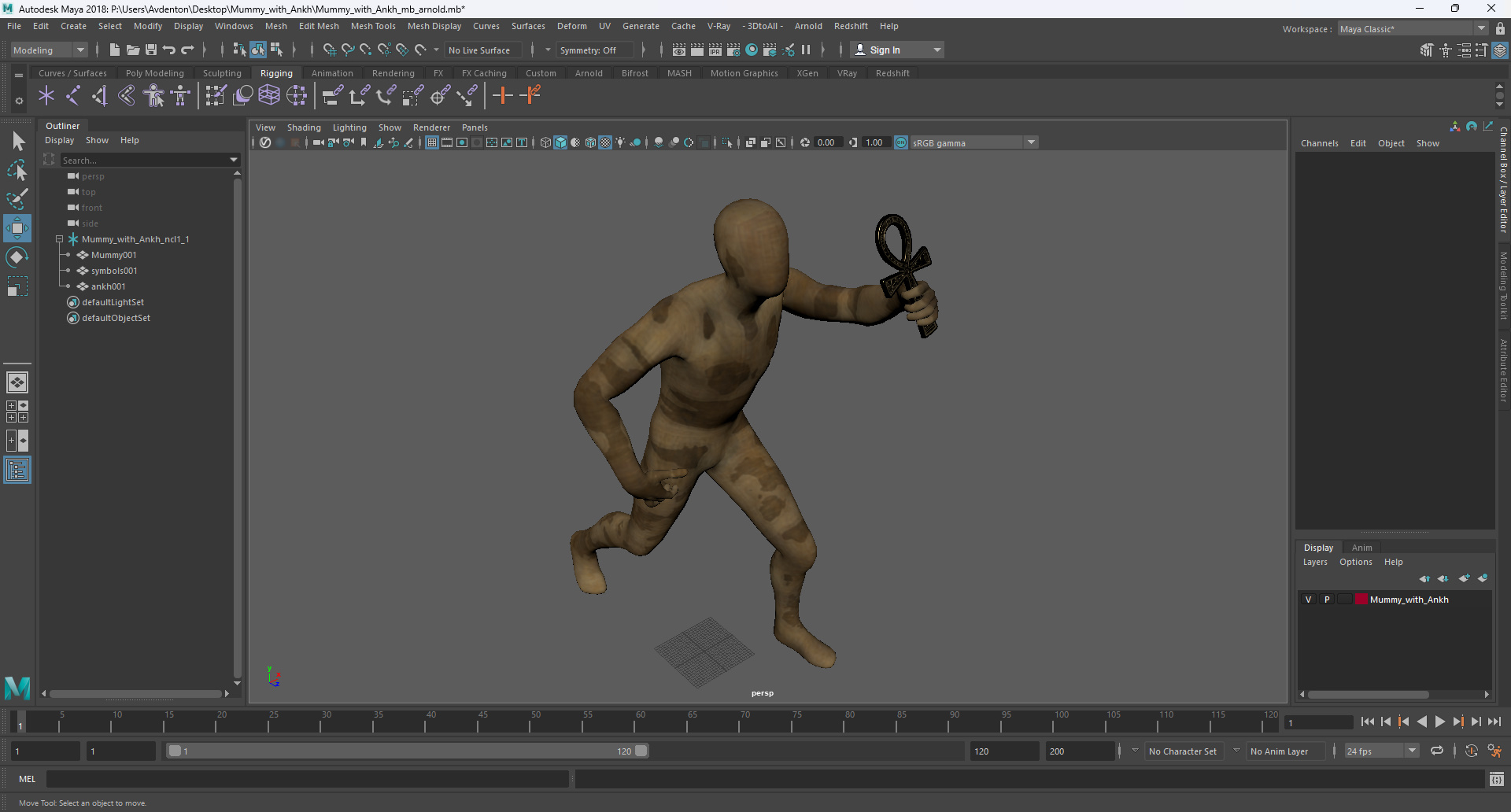Activate the Select tool in toolbox
The height and width of the screenshot is (812, 1511).
click(17, 142)
